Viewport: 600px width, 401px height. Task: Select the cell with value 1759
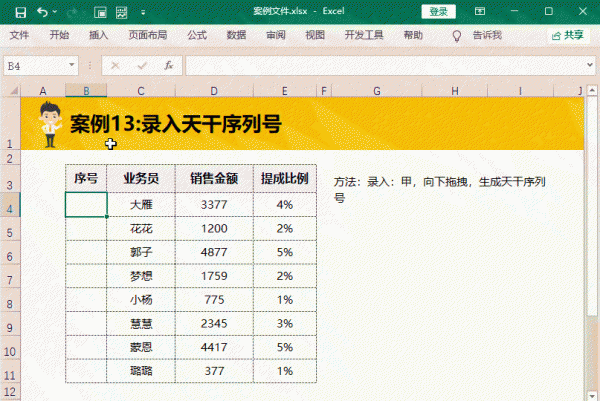tap(214, 276)
